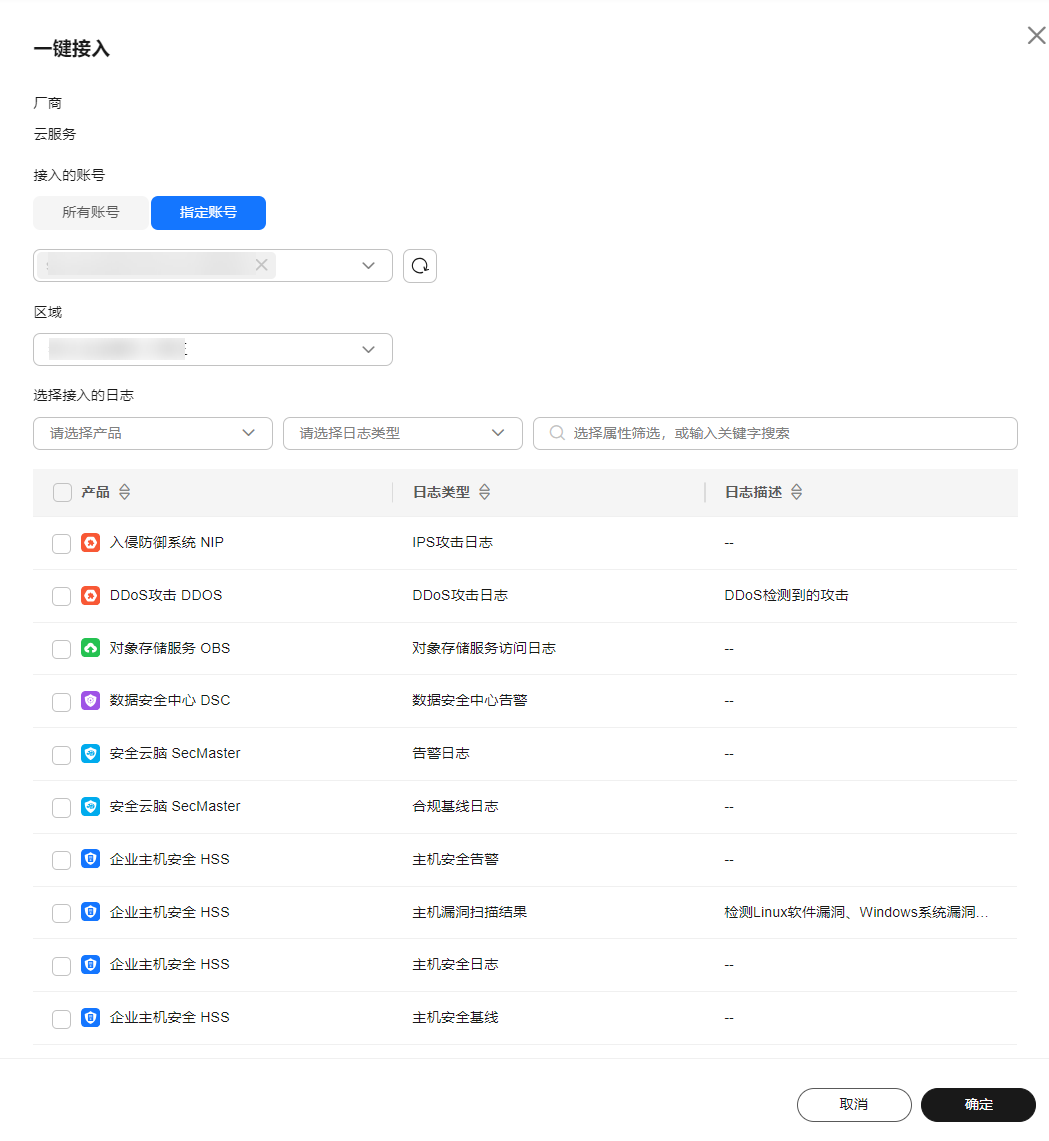
Task: Click the 数据安全中心 DSC product name
Action: click(x=170, y=700)
